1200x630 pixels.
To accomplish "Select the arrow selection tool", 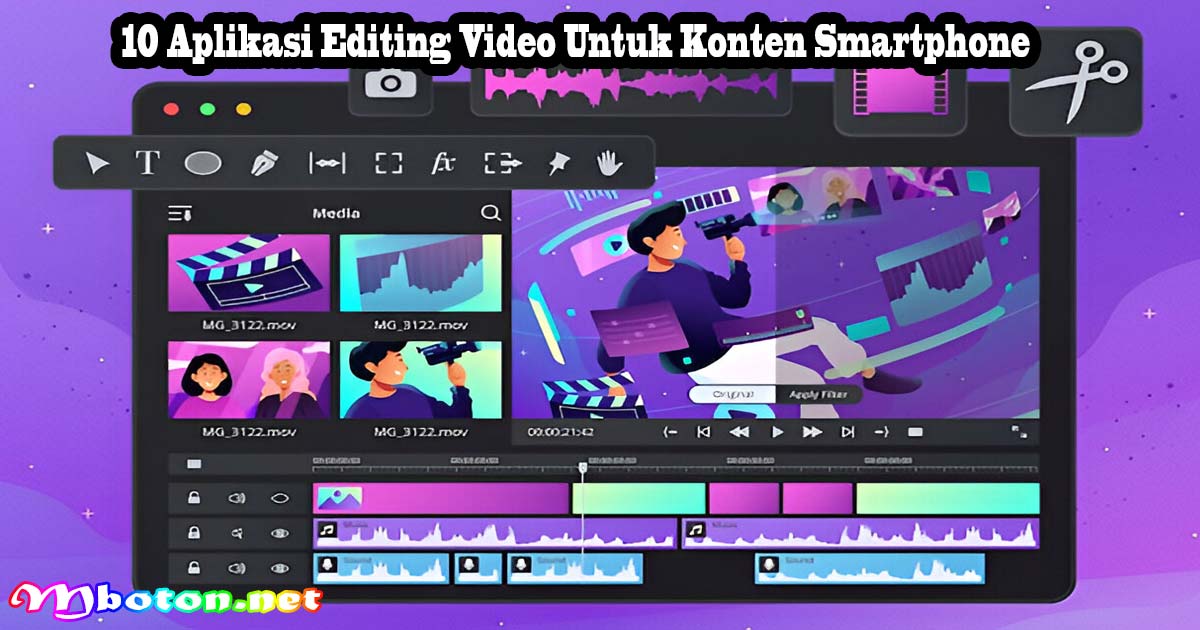I will tap(97, 163).
